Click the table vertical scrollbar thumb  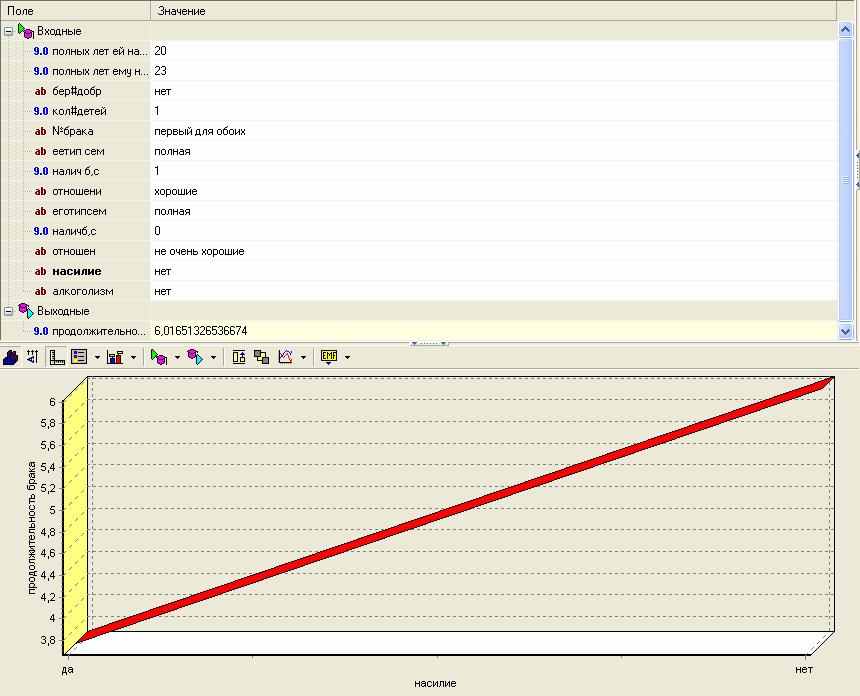point(845,180)
